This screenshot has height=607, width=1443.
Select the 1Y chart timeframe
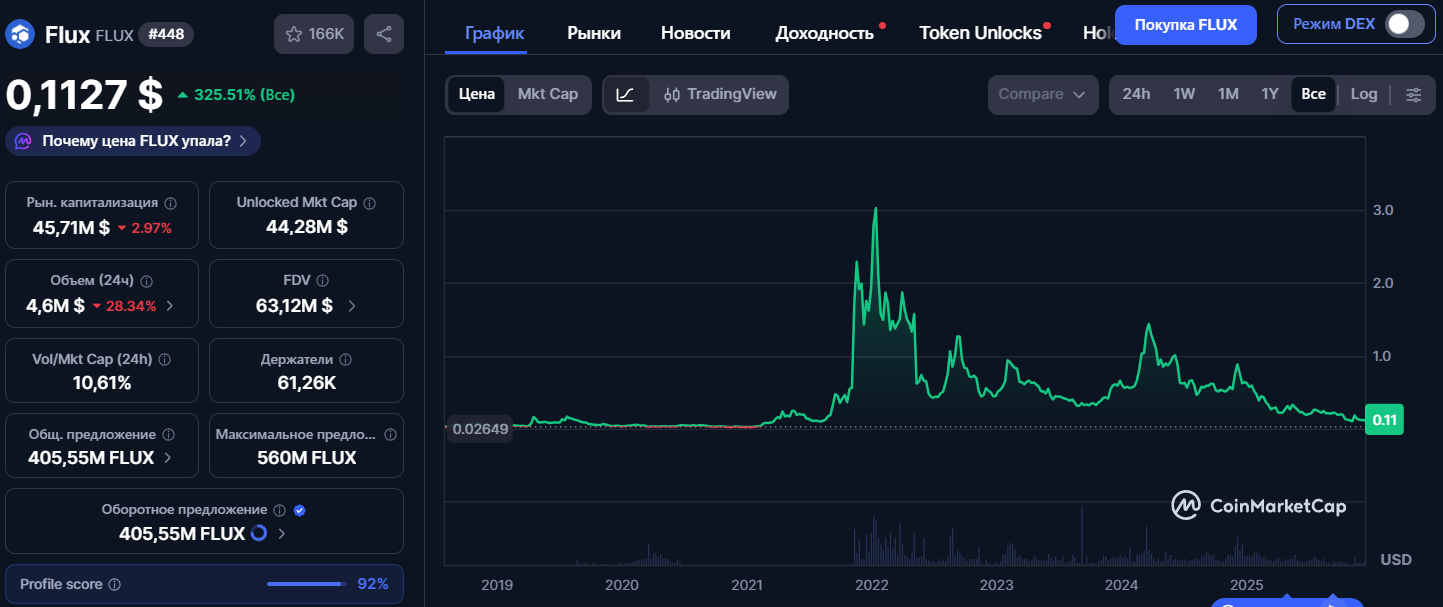(x=1270, y=94)
